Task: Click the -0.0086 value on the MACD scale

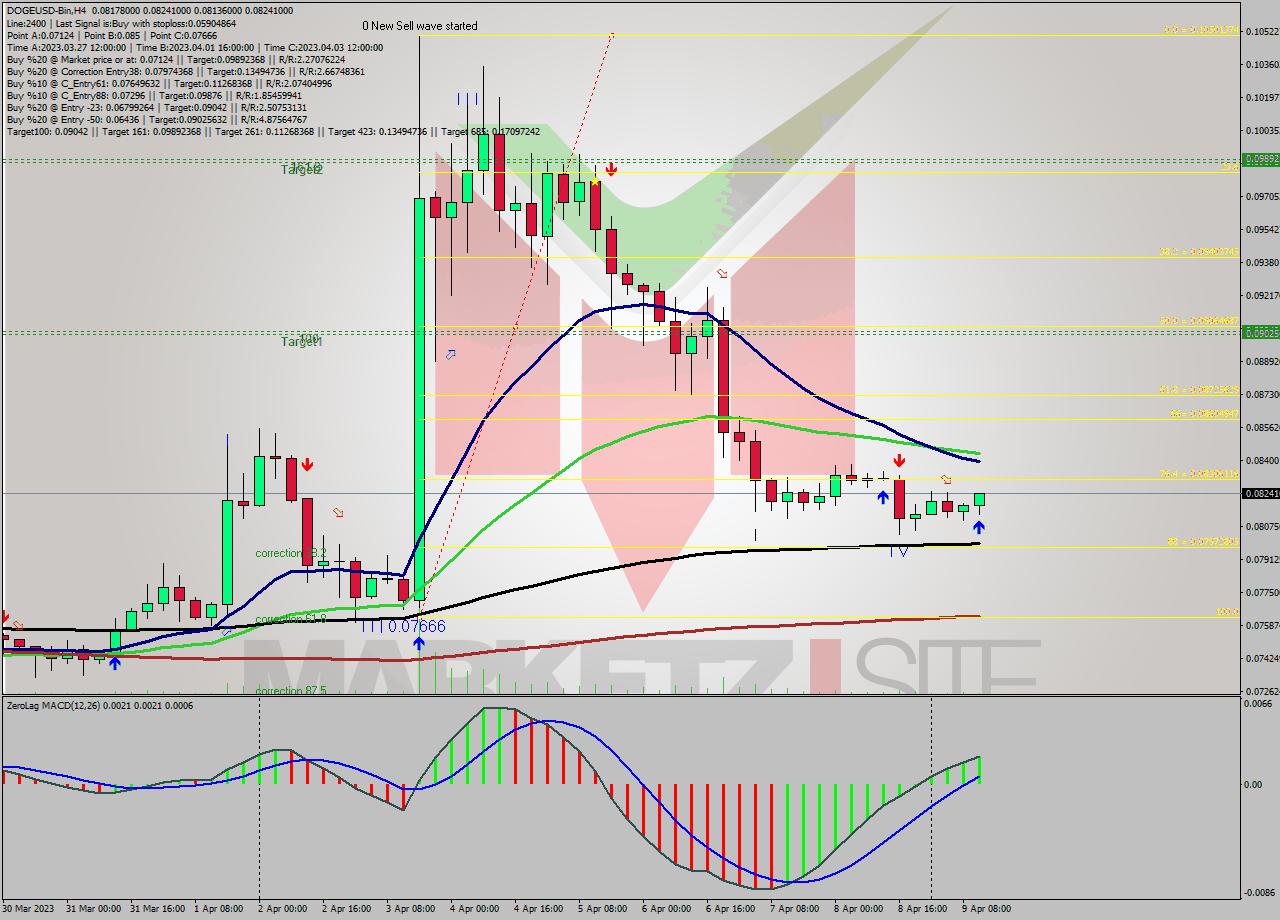Action: click(1260, 892)
